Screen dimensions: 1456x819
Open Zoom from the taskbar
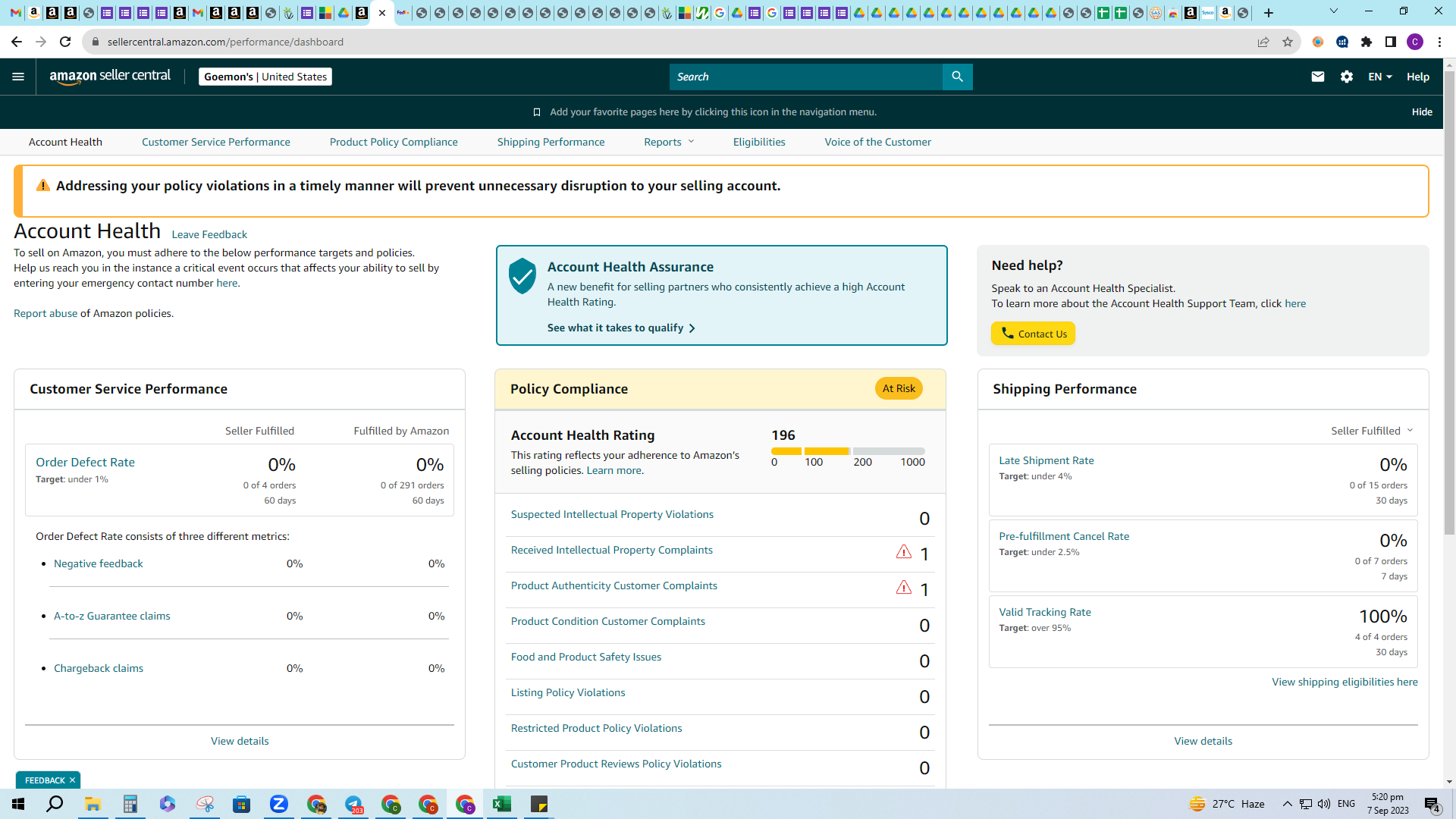(x=279, y=804)
